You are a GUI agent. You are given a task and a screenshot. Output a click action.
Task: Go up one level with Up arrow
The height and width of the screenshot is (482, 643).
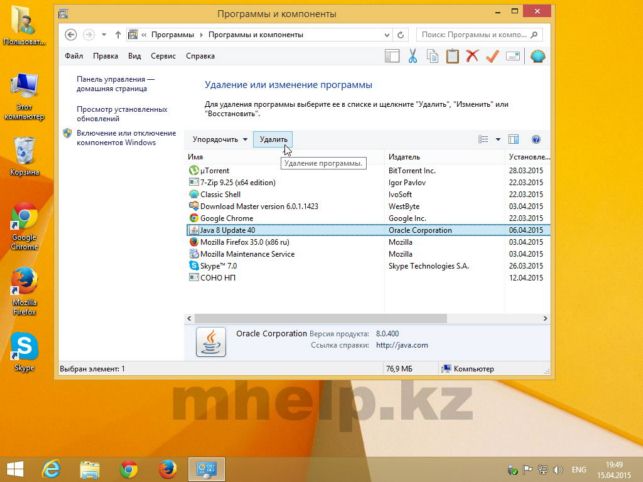pyautogui.click(x=118, y=35)
